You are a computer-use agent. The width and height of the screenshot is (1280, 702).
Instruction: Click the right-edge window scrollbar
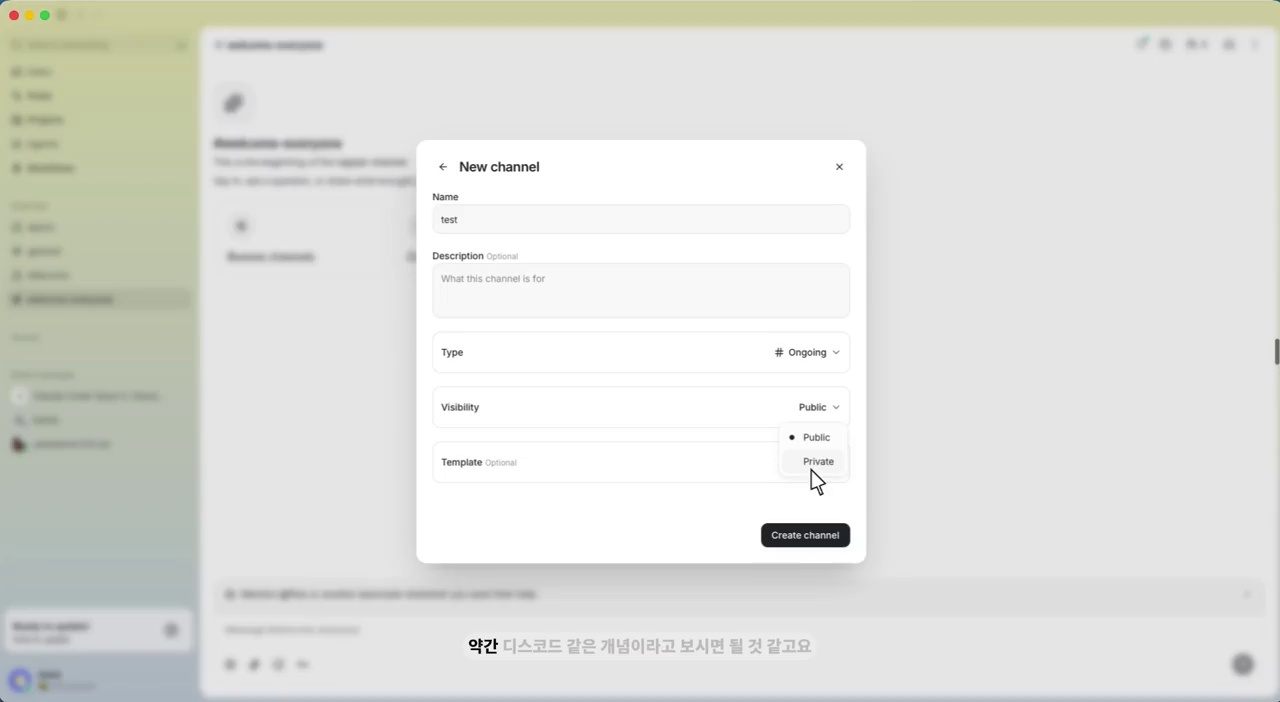1276,352
